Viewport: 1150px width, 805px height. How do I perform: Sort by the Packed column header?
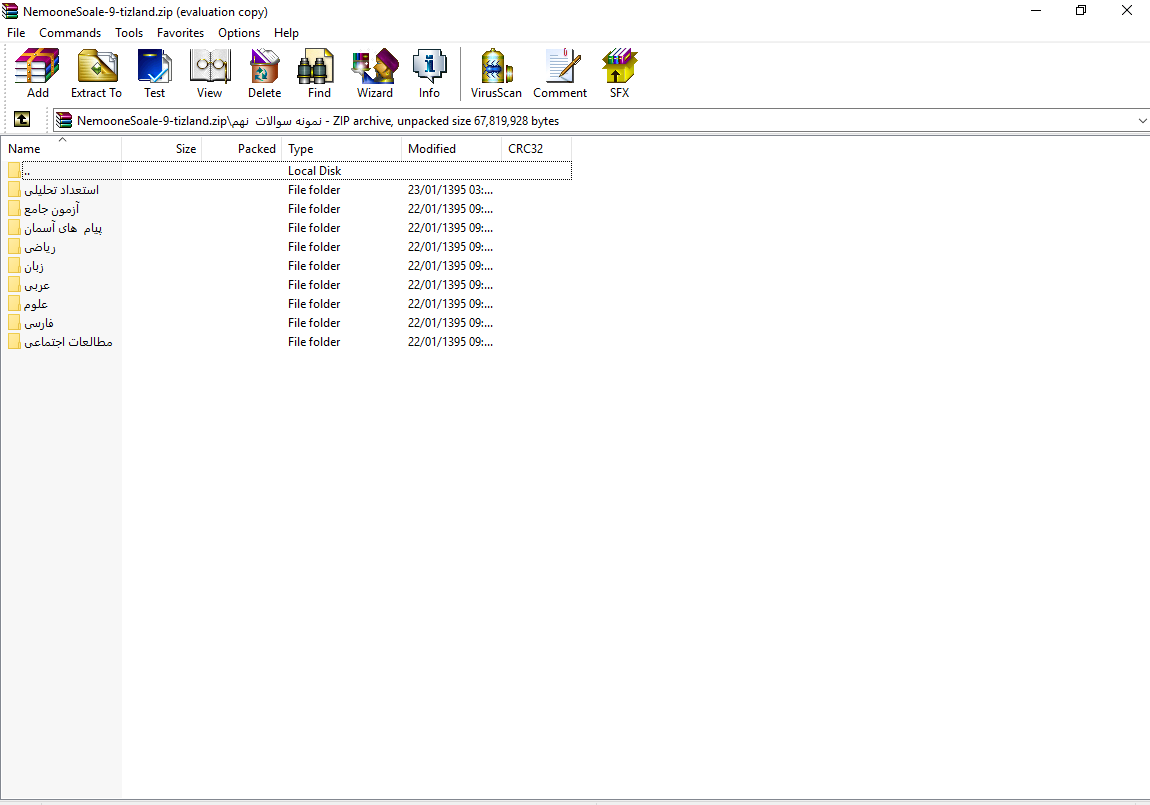pos(242,148)
